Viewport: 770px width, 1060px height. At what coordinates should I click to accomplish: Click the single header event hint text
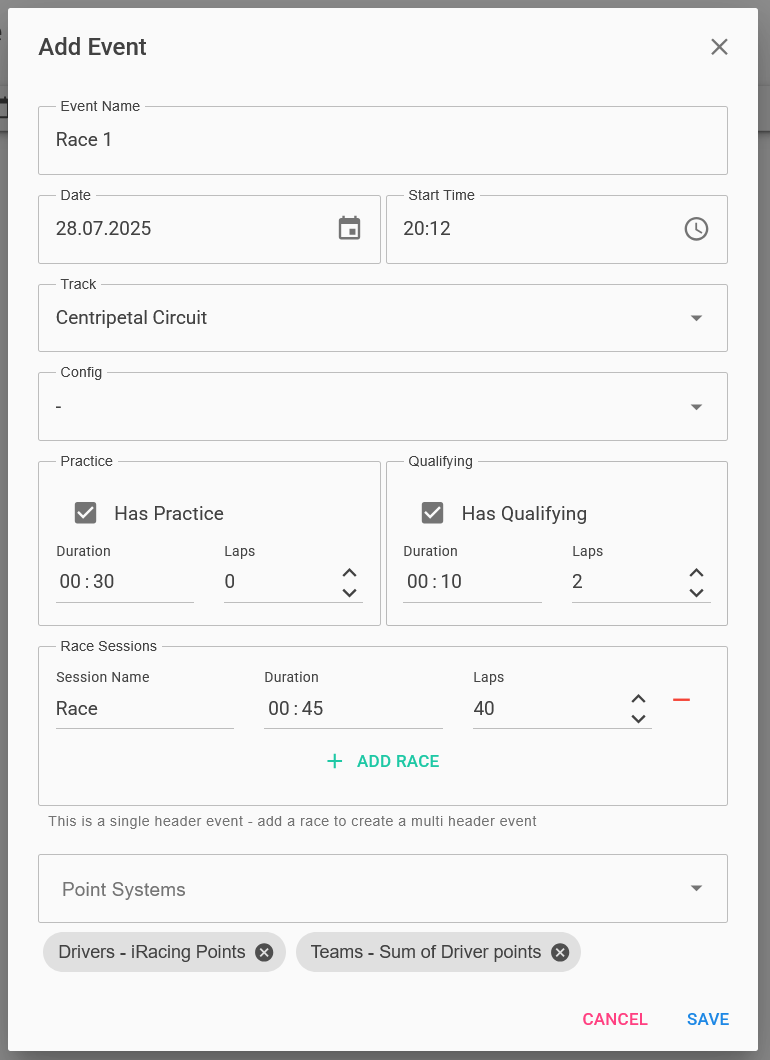tap(292, 821)
